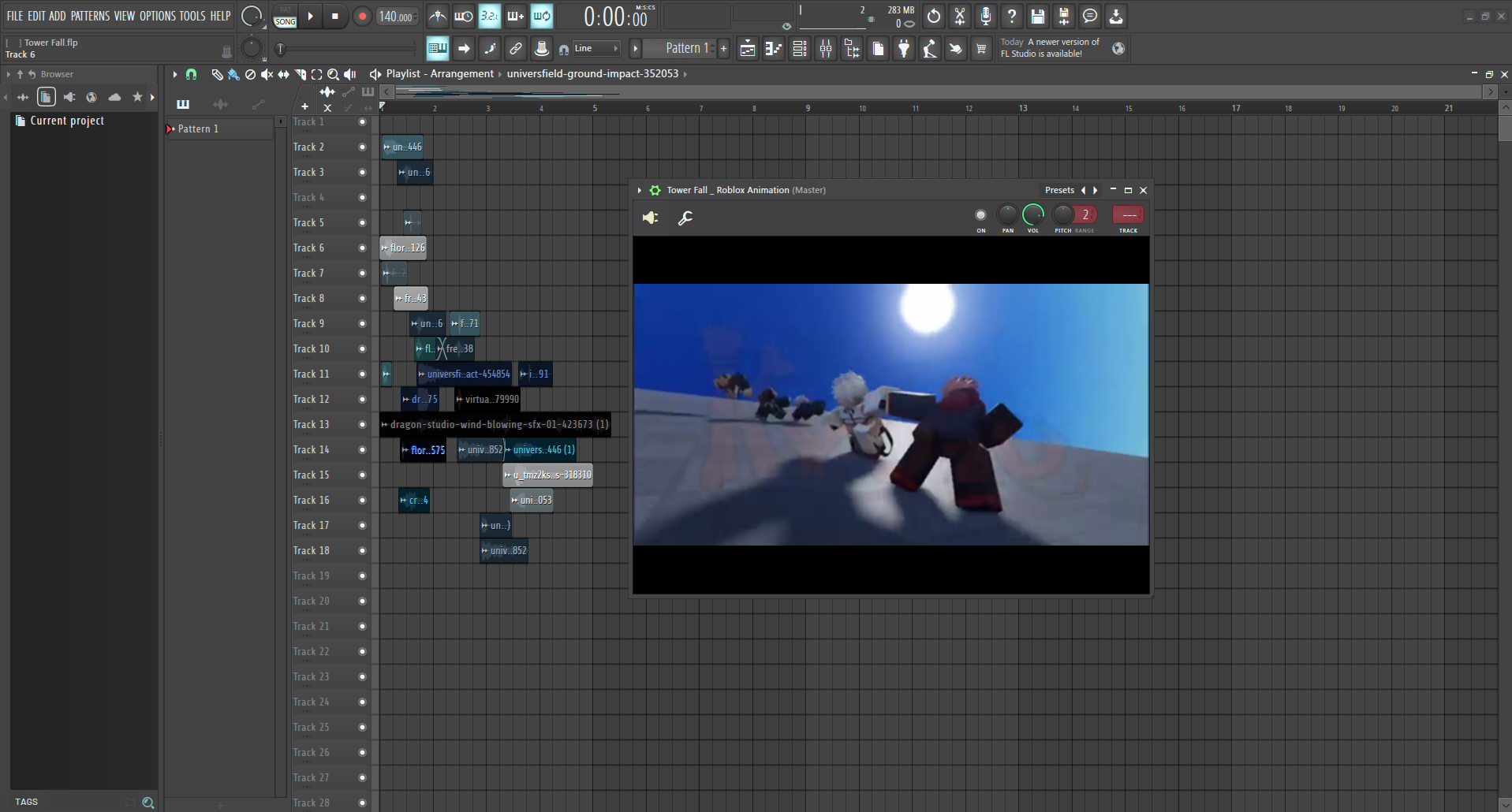
Task: Open the FILE menu
Action: point(15,16)
